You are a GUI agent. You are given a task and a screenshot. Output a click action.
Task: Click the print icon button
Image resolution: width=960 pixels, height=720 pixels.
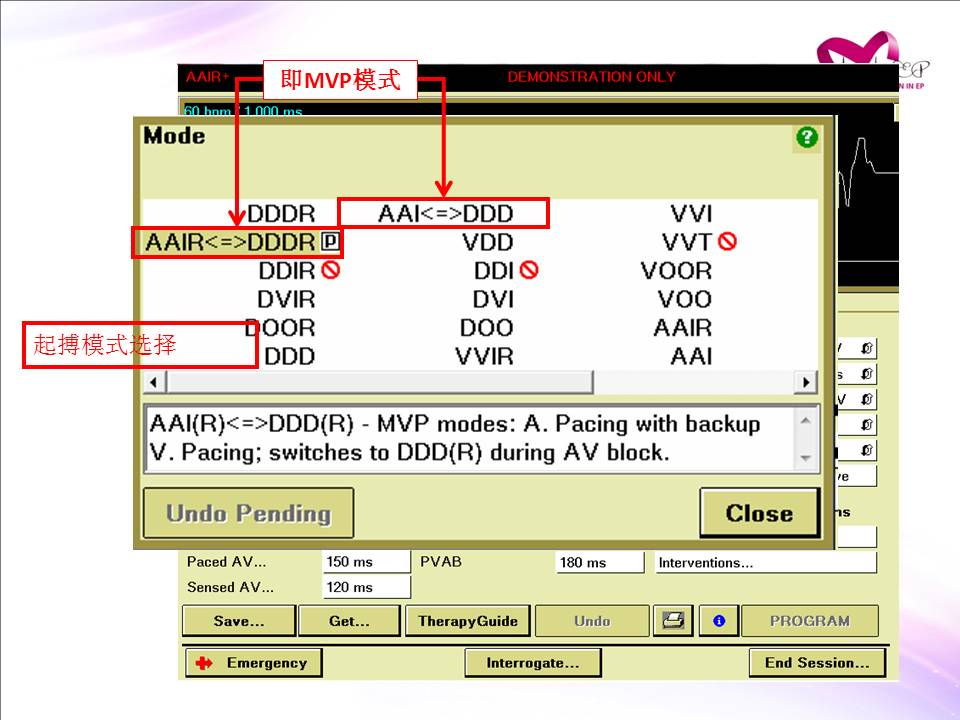pyautogui.click(x=673, y=621)
